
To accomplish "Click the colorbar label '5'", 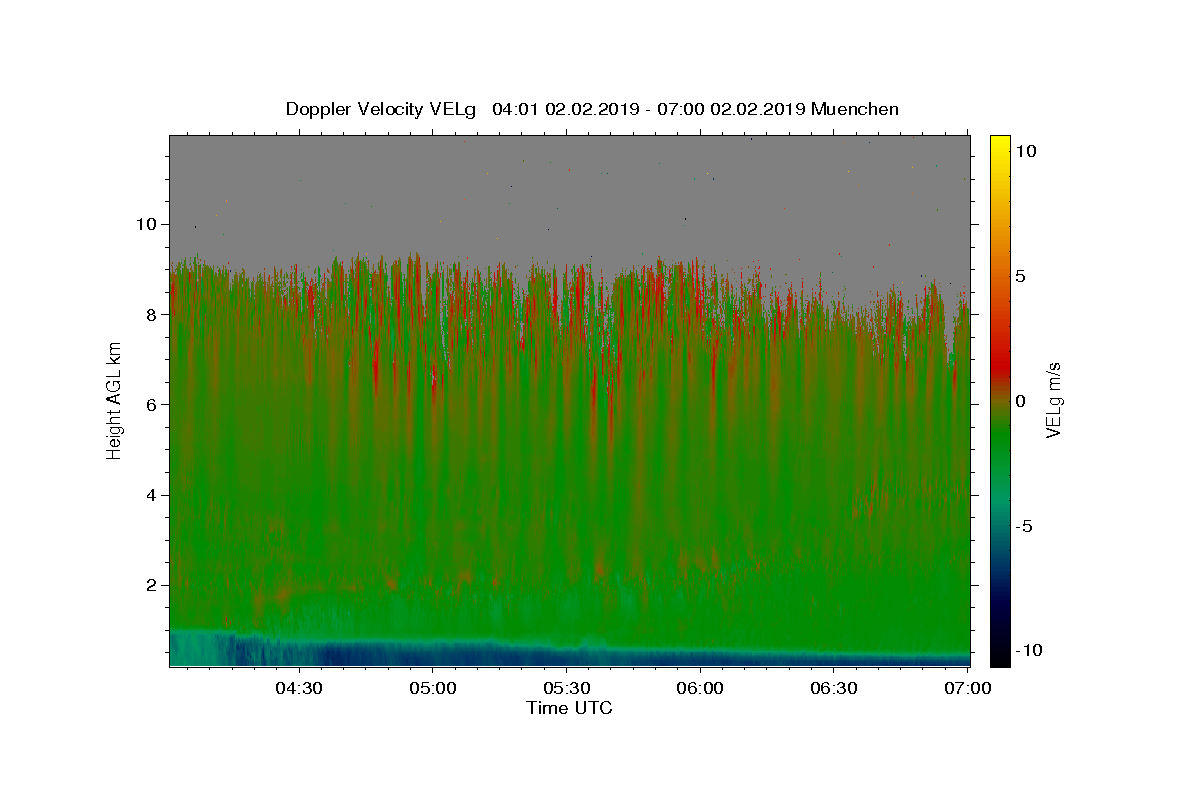I will [1019, 276].
